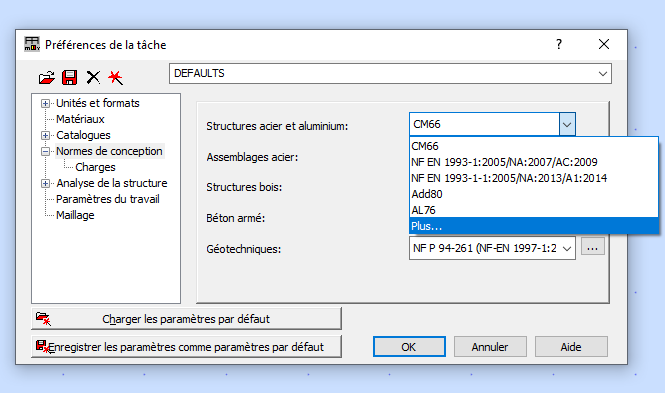Expand the Catalogues tree node
The height and width of the screenshot is (393, 665).
click(x=45, y=135)
